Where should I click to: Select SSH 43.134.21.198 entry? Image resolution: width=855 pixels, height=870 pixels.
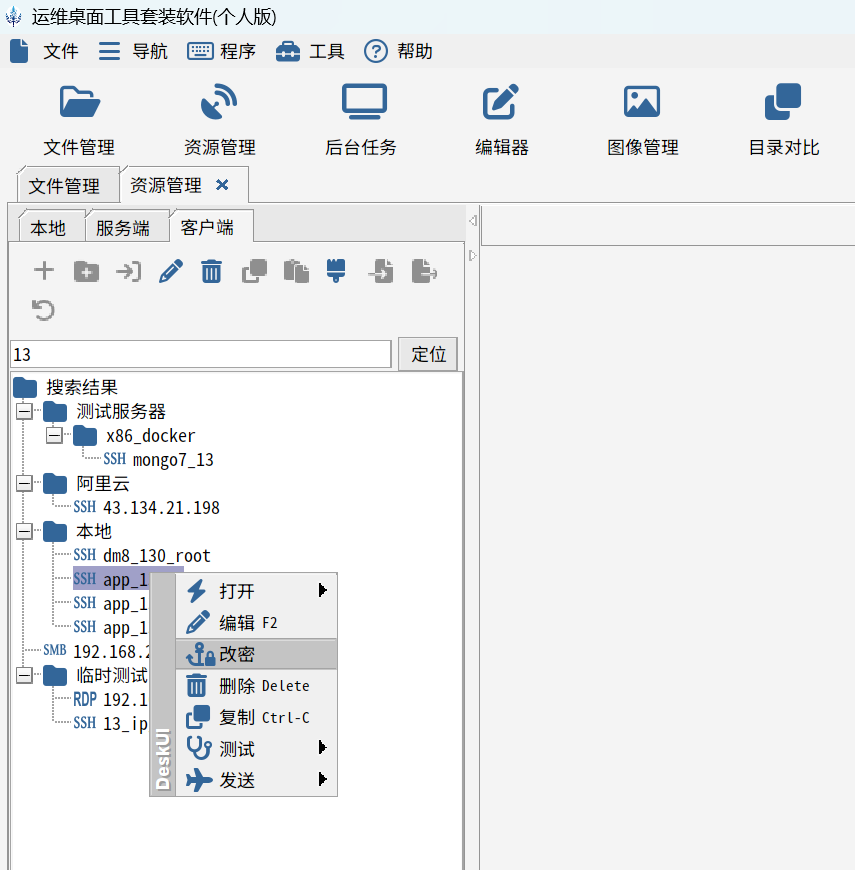click(146, 507)
